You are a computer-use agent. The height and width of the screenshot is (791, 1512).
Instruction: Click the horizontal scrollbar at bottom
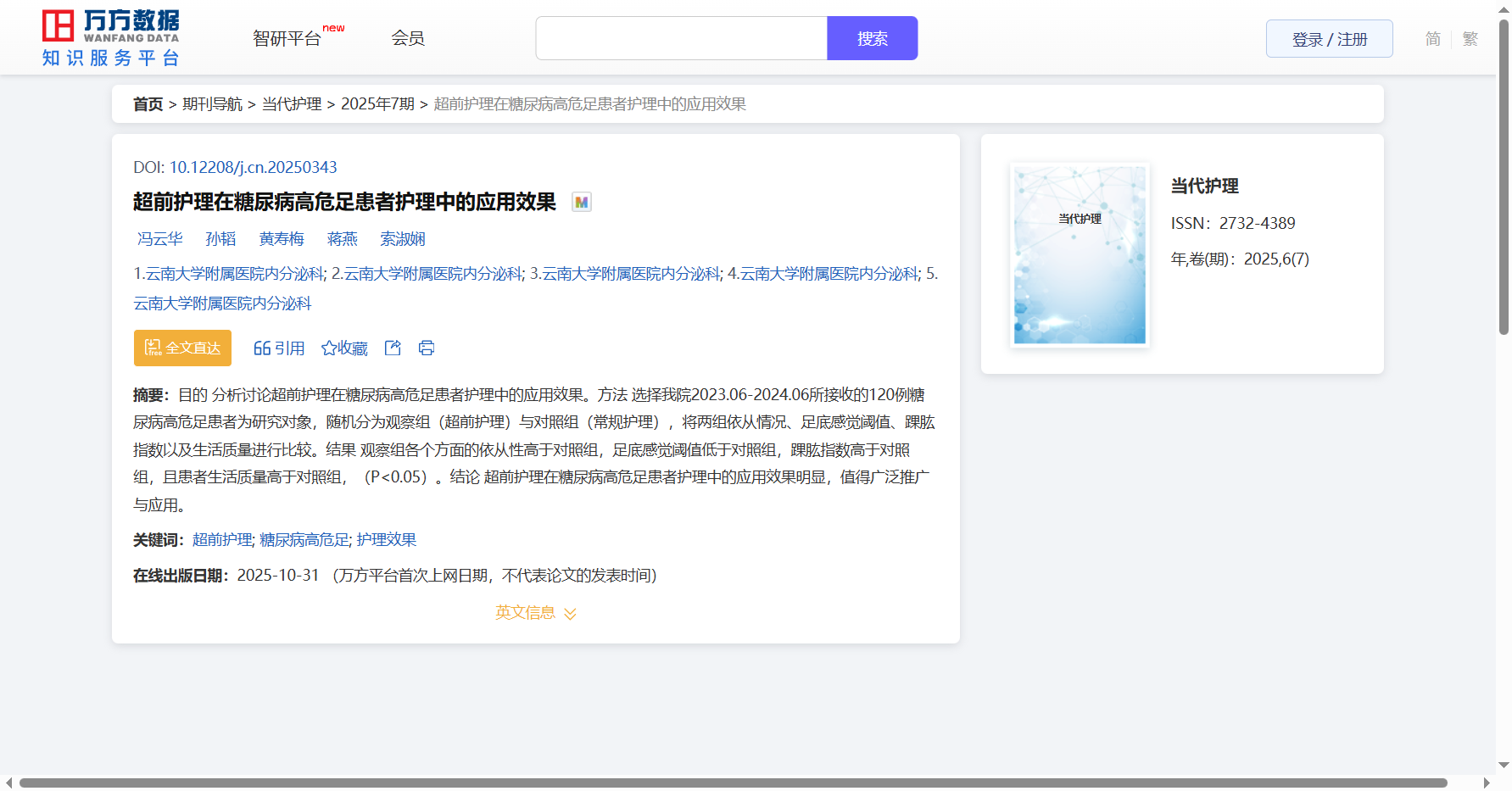coord(733,783)
